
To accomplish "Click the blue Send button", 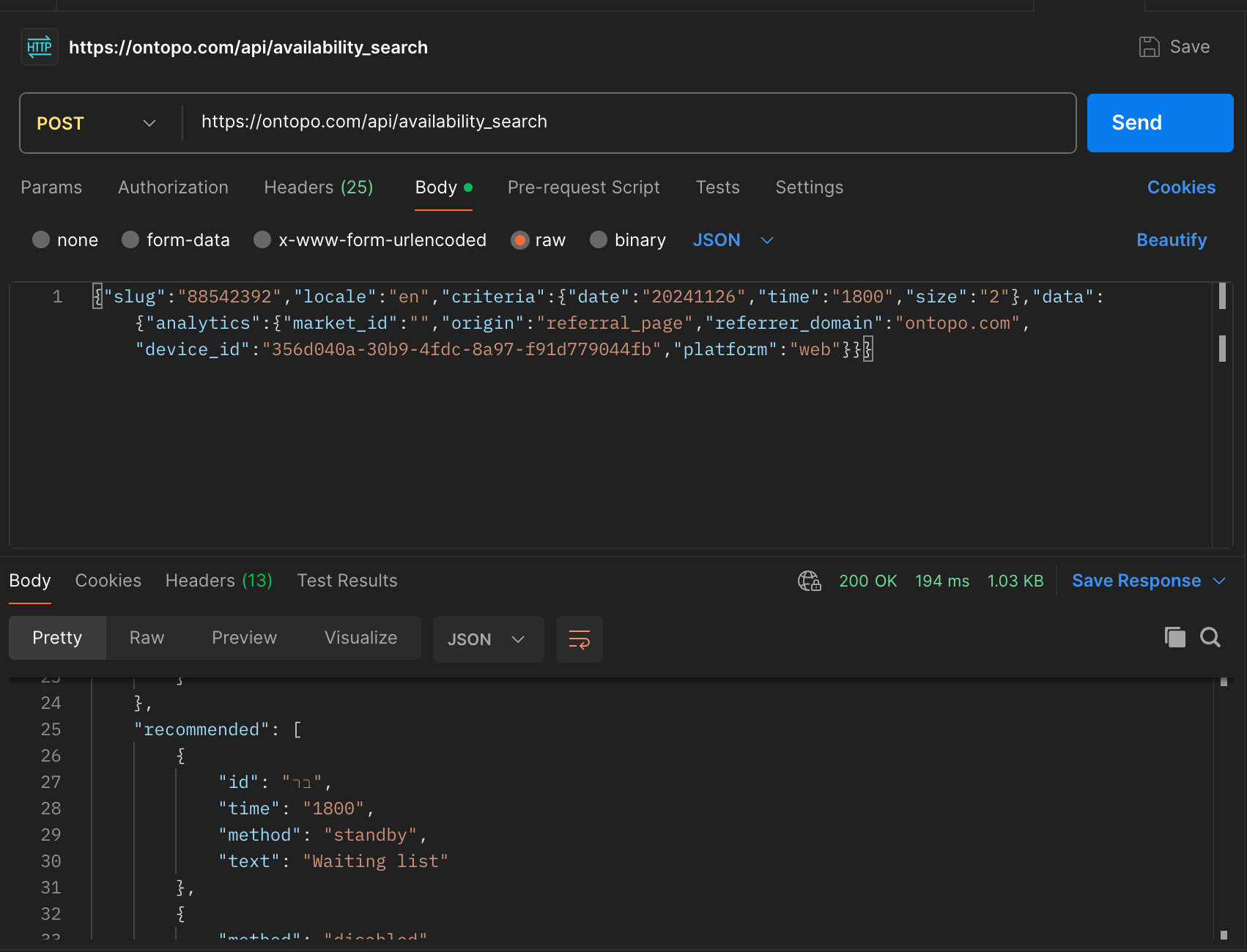I will 1160,123.
